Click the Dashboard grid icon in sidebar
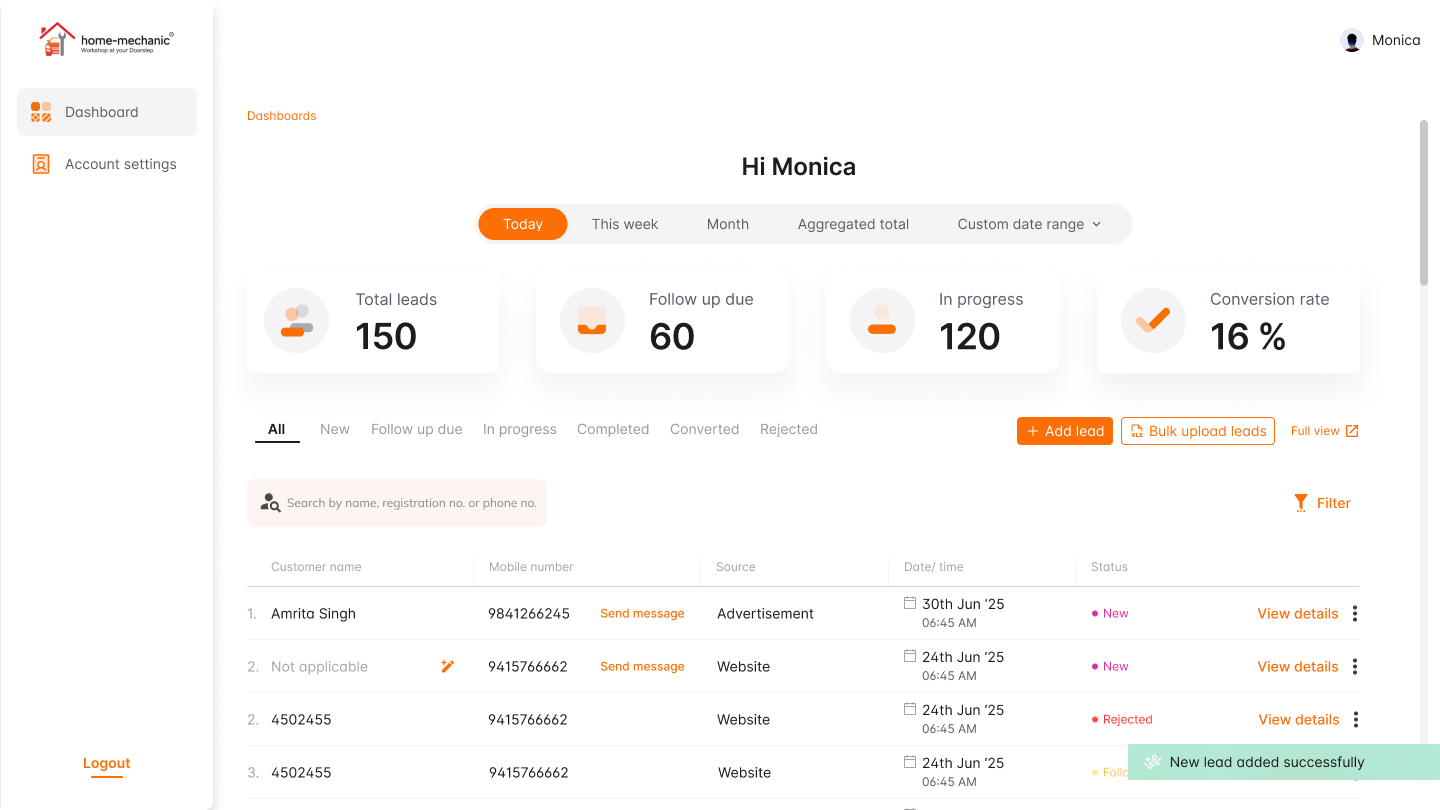Screen dimensions: 1440x810 click(41, 112)
